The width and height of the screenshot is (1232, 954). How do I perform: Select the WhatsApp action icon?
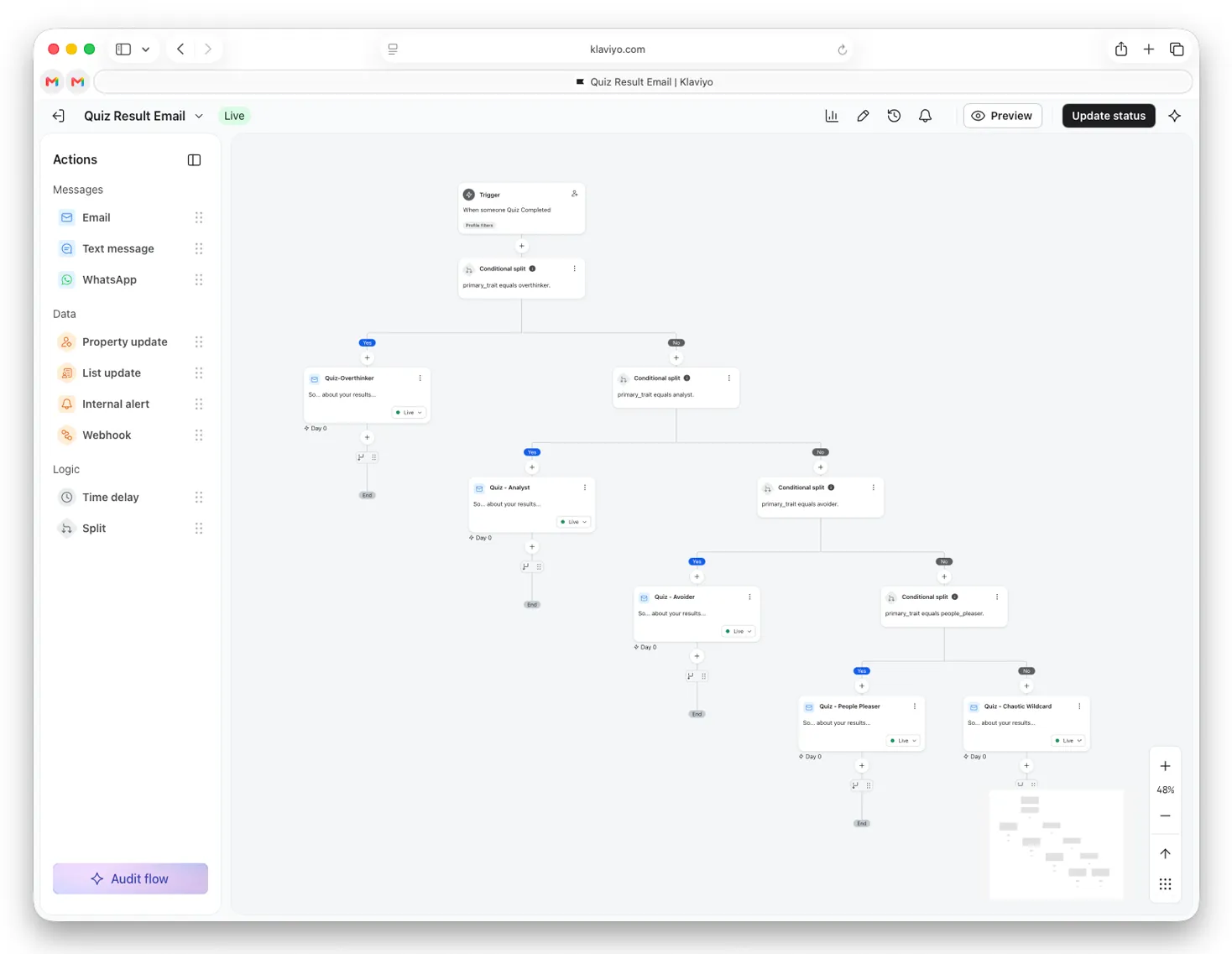66,279
